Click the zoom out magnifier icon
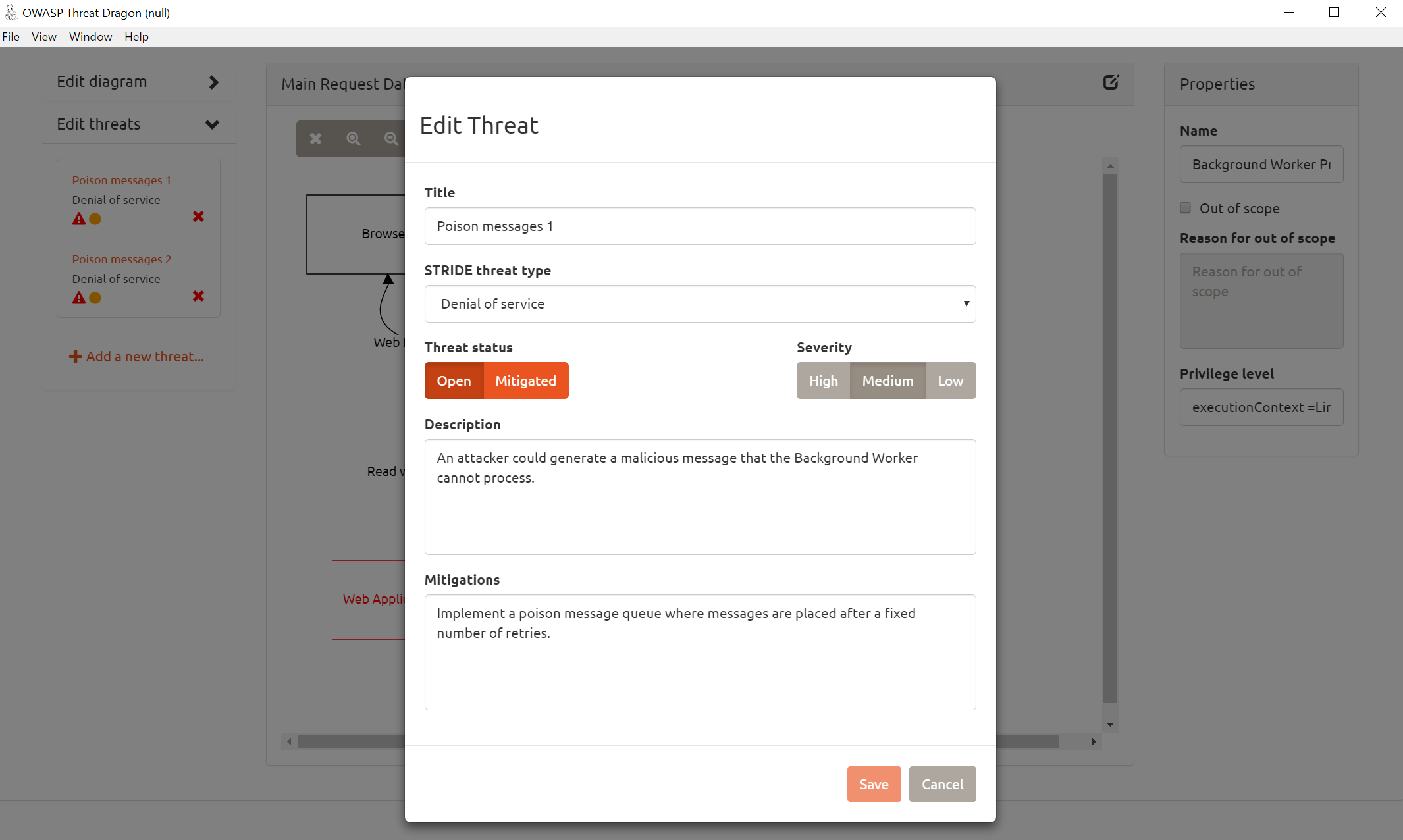 tap(391, 139)
